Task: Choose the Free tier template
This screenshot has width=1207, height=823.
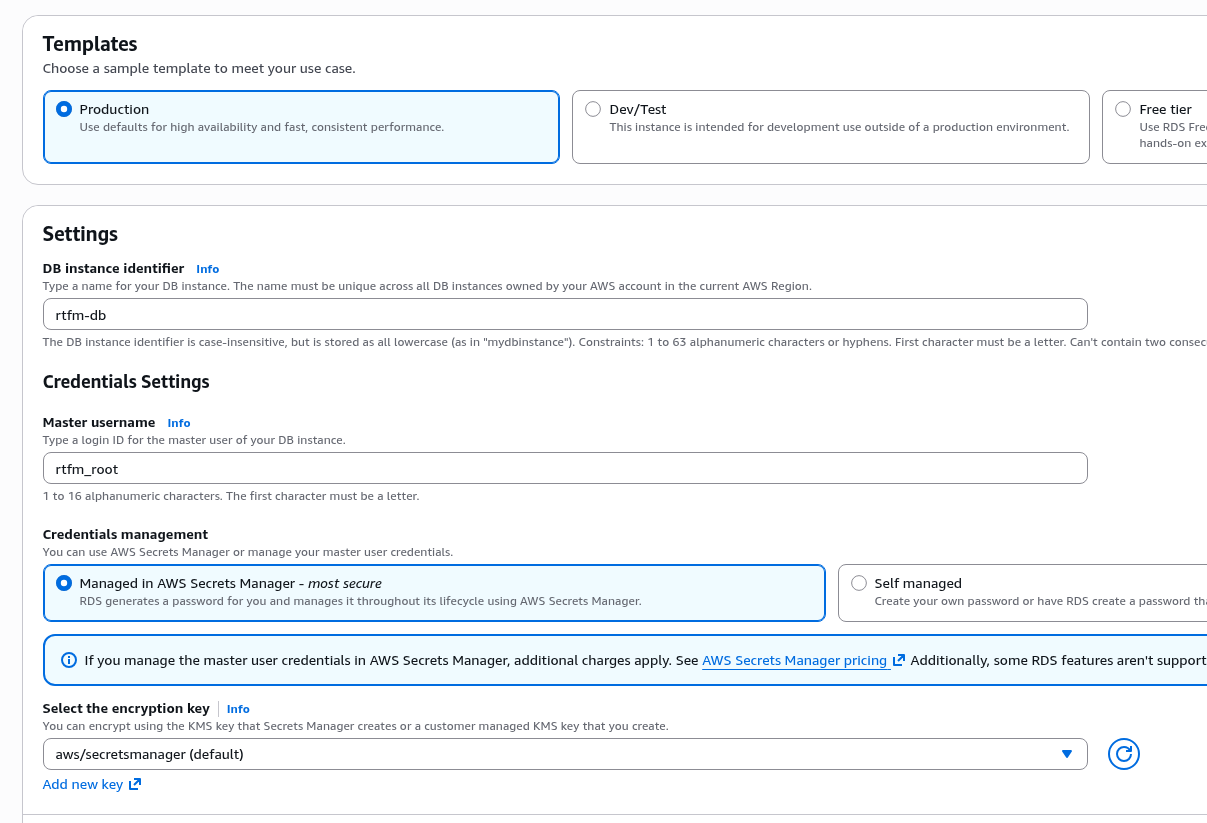Action: [1123, 109]
